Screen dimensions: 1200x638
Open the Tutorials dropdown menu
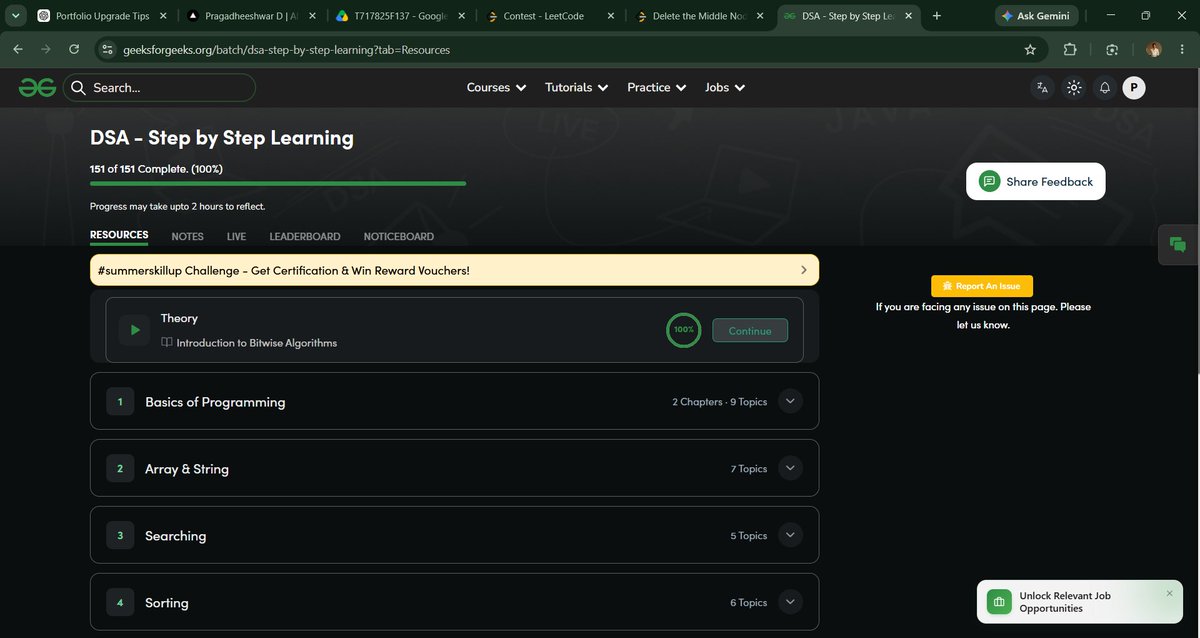tap(577, 88)
